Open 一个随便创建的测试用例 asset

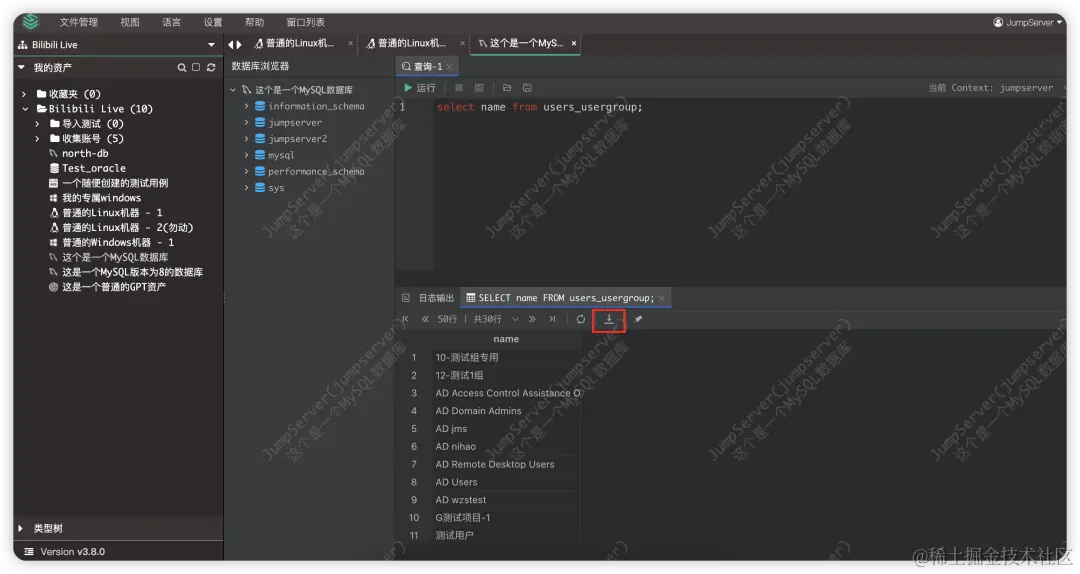click(x=115, y=183)
